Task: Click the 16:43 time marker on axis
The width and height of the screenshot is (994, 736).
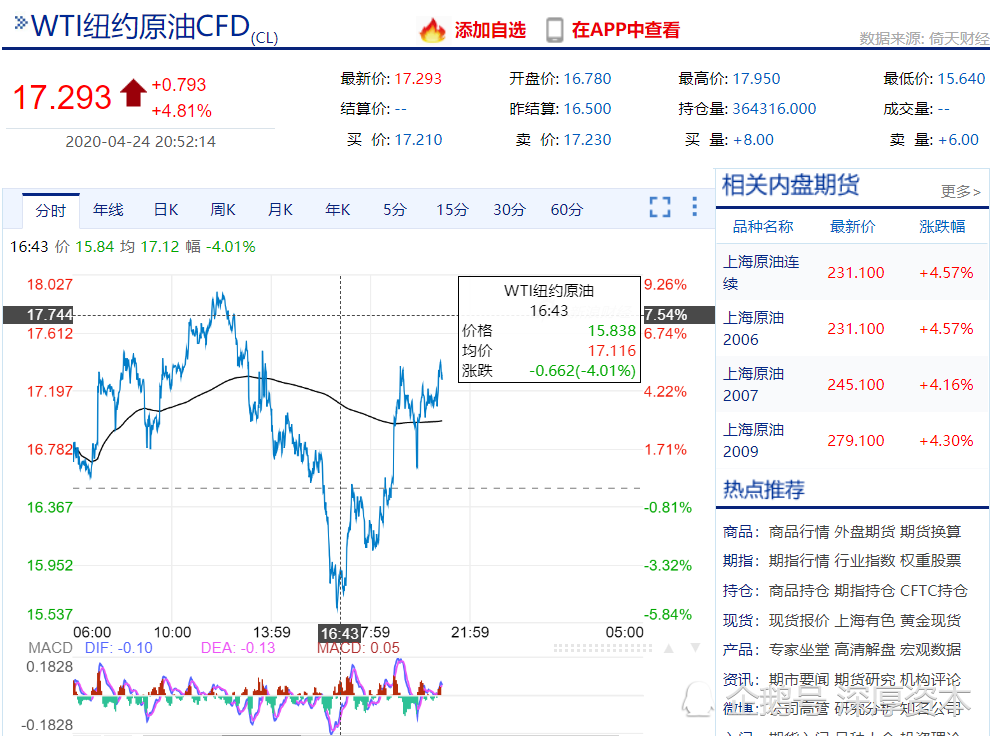Action: [x=340, y=633]
